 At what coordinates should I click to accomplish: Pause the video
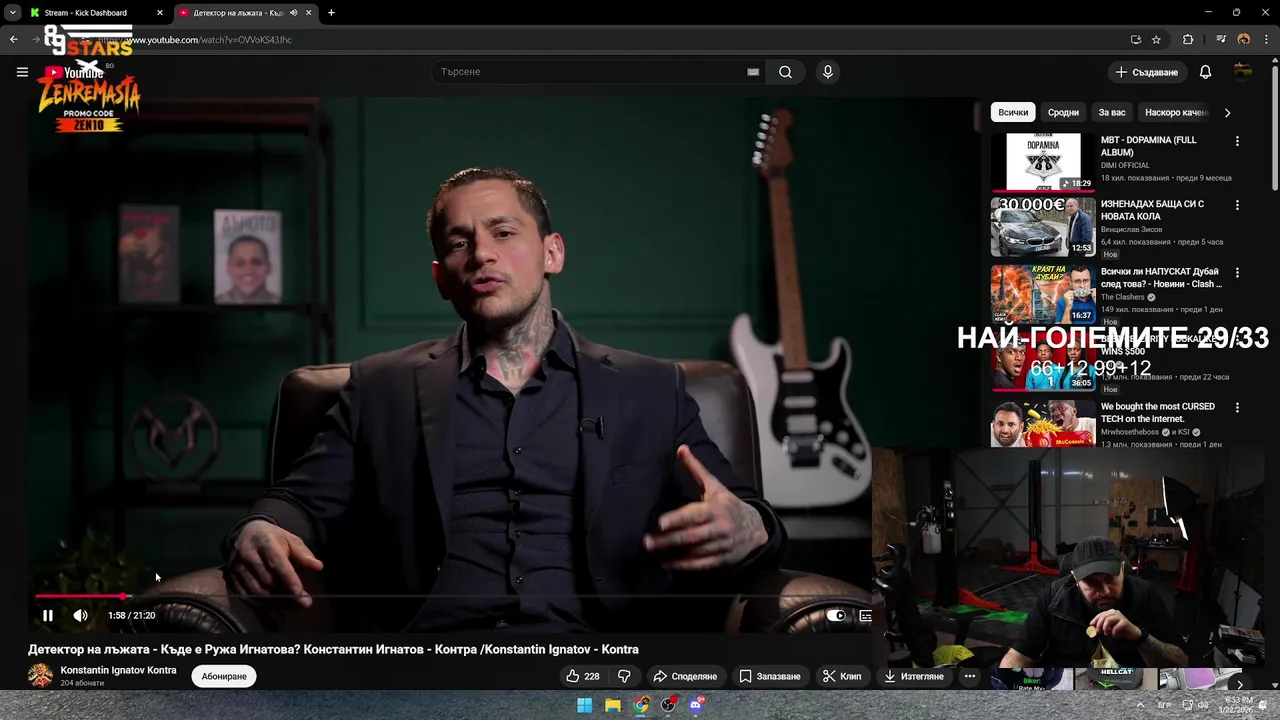pos(47,616)
